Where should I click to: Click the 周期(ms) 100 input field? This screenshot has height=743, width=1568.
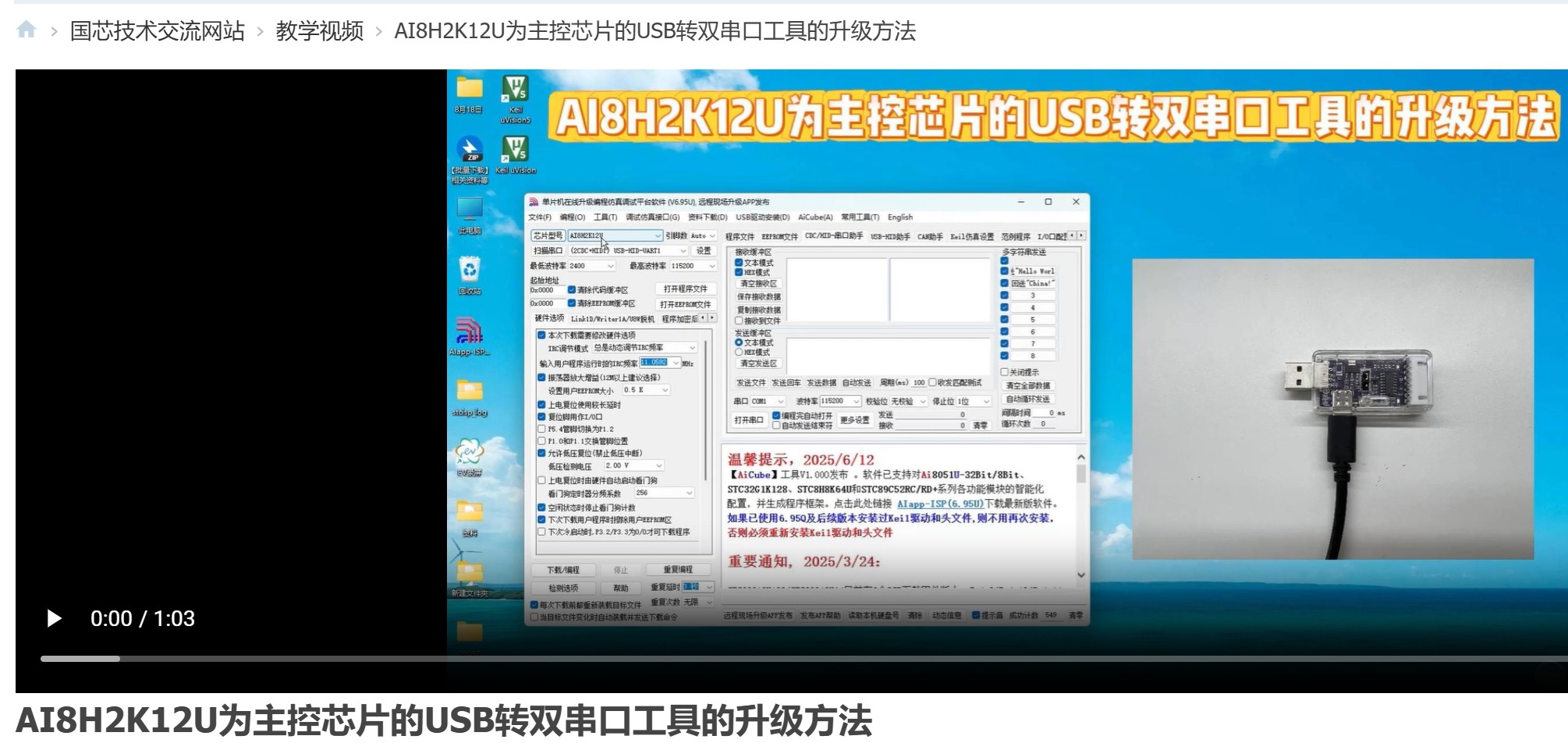click(919, 383)
